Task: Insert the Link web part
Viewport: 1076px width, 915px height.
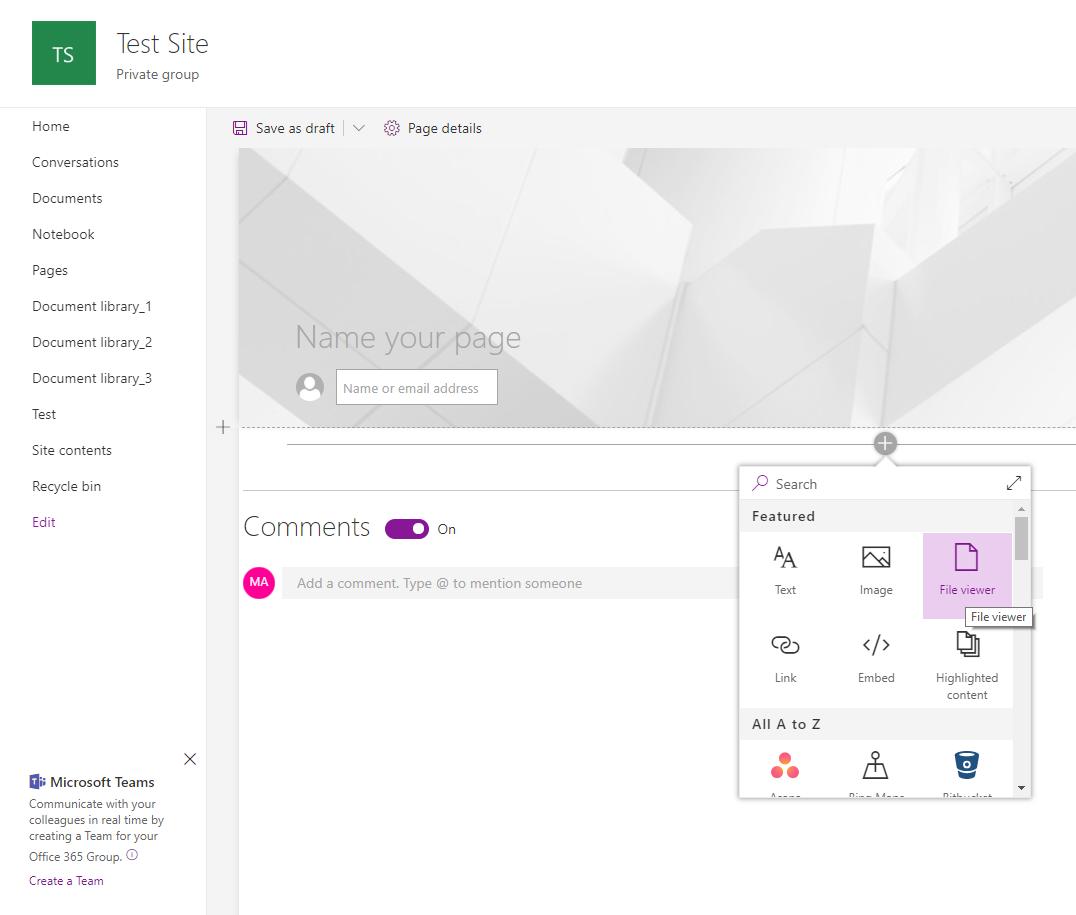Action: (785, 659)
